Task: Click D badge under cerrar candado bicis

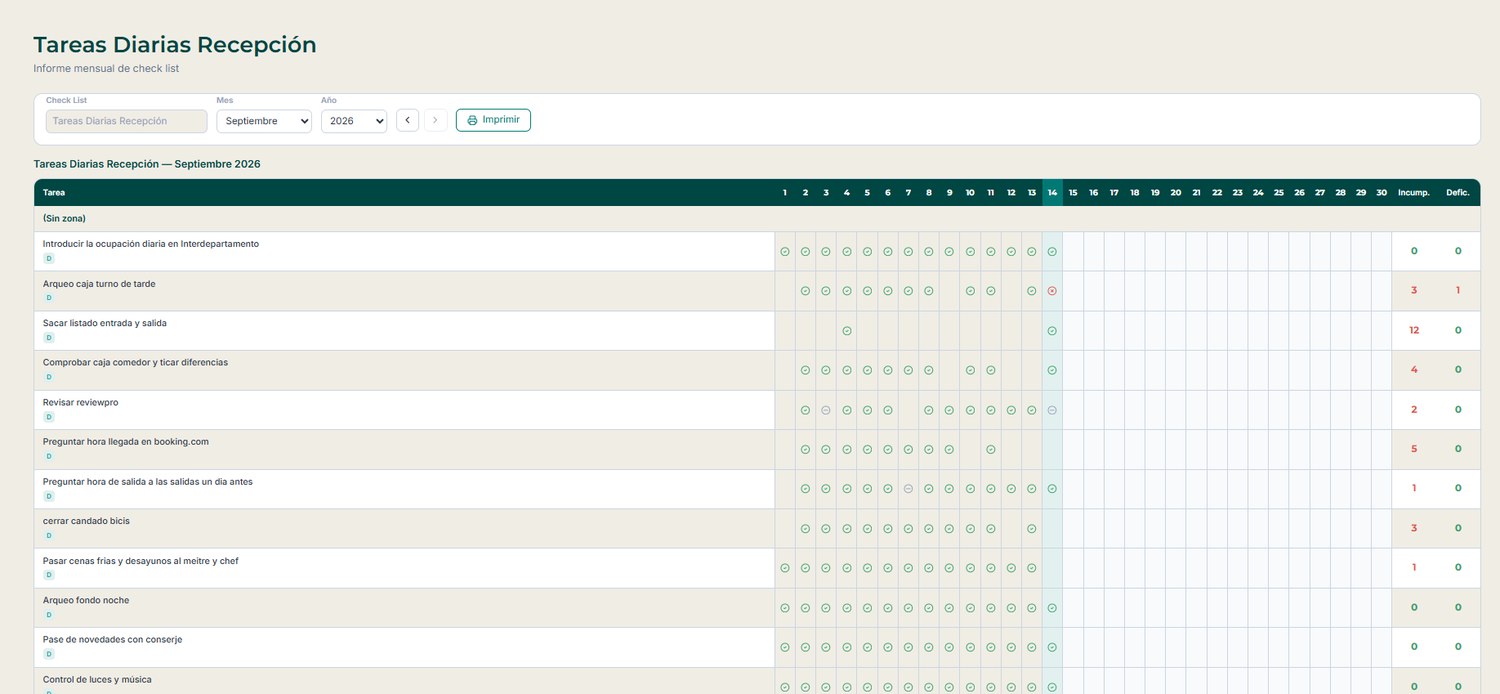Action: 48,536
